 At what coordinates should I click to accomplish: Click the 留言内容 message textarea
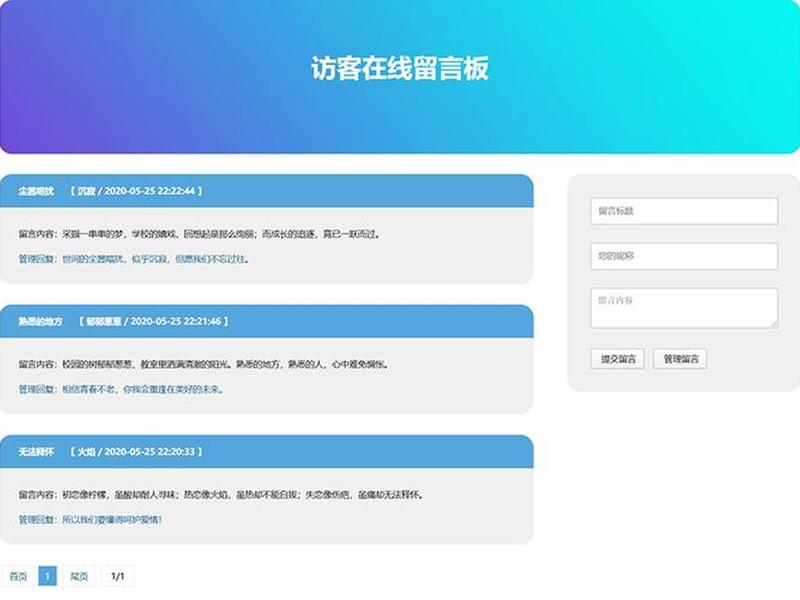pos(684,308)
